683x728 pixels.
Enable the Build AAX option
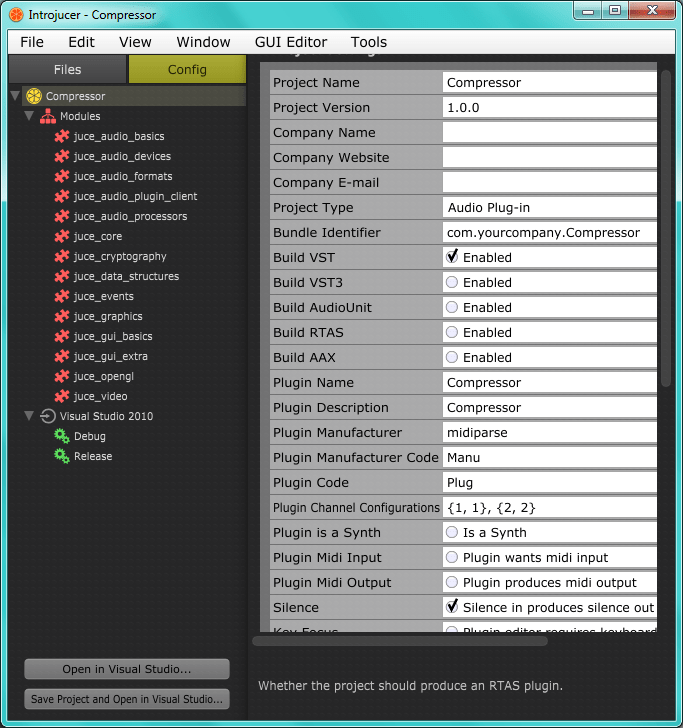(452, 357)
